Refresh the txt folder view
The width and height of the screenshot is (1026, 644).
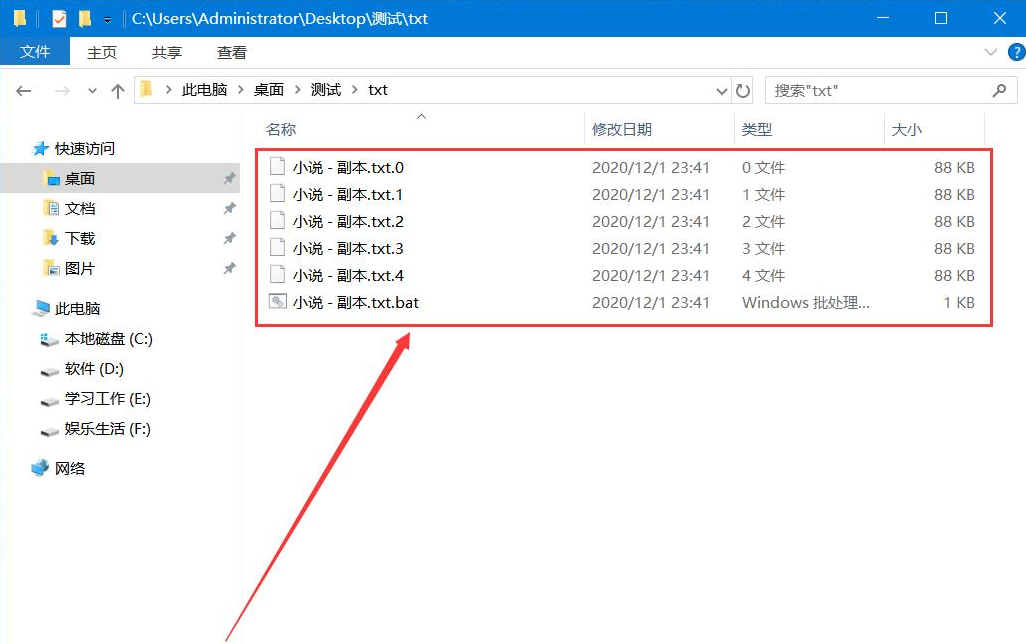click(743, 90)
